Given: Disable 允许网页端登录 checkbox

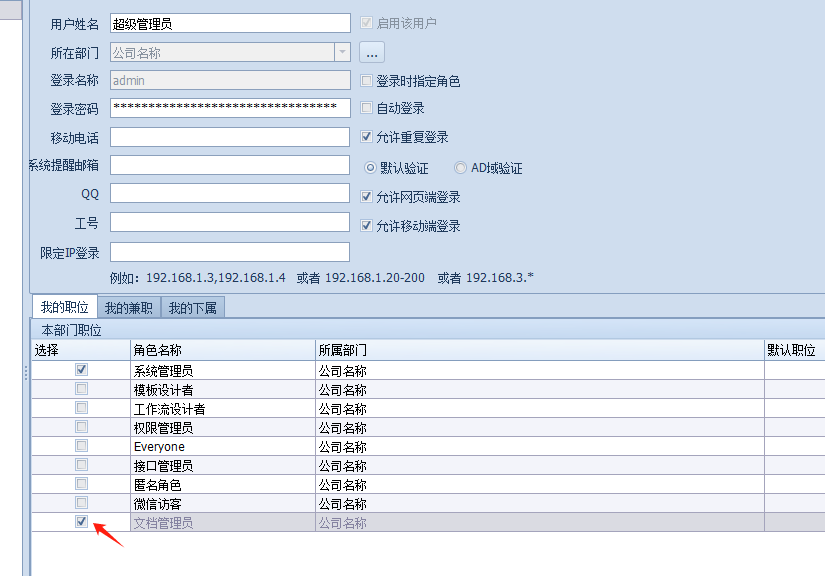Looking at the screenshot, I should (367, 197).
